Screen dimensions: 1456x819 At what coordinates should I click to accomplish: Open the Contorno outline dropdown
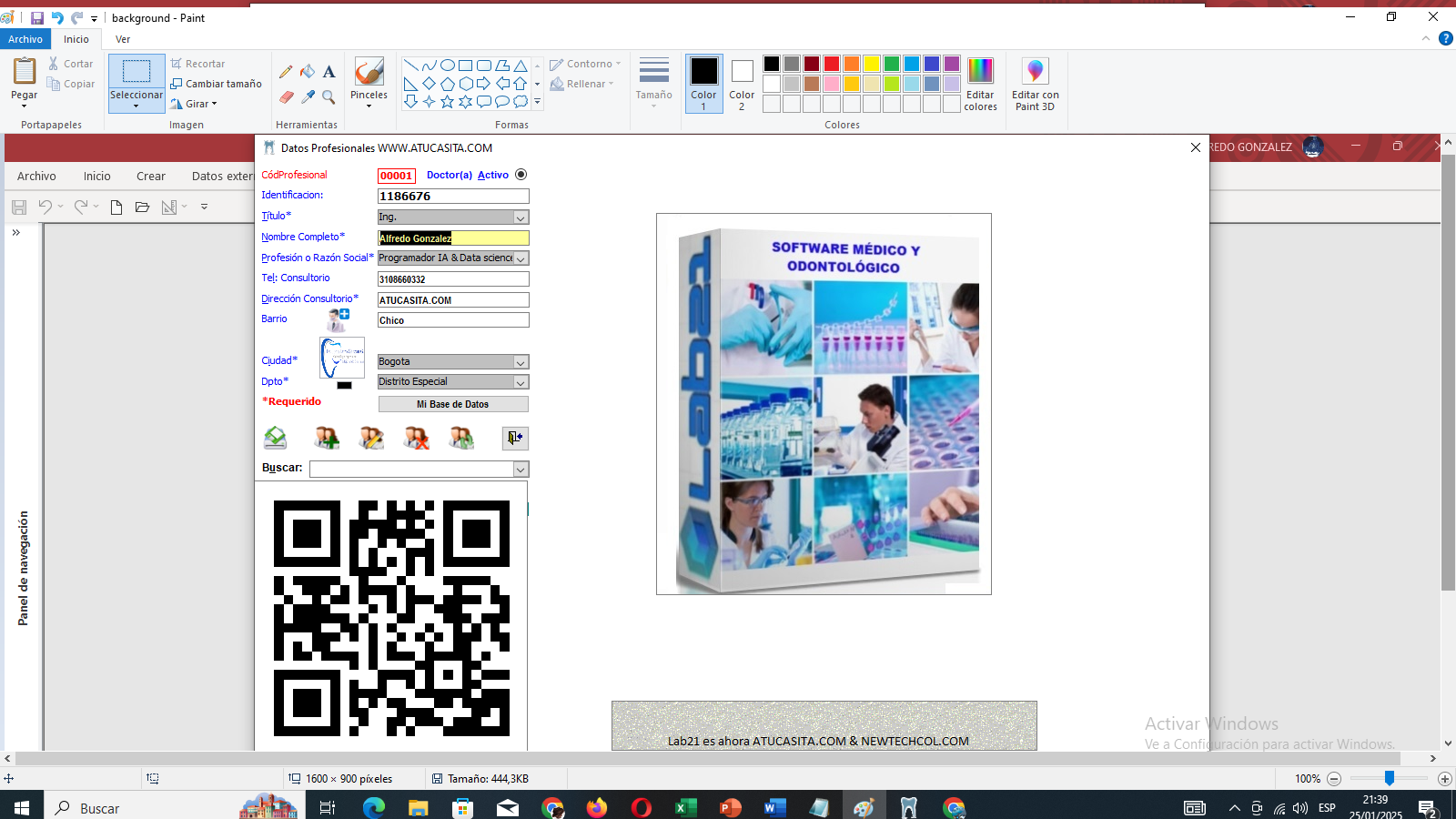(x=585, y=64)
